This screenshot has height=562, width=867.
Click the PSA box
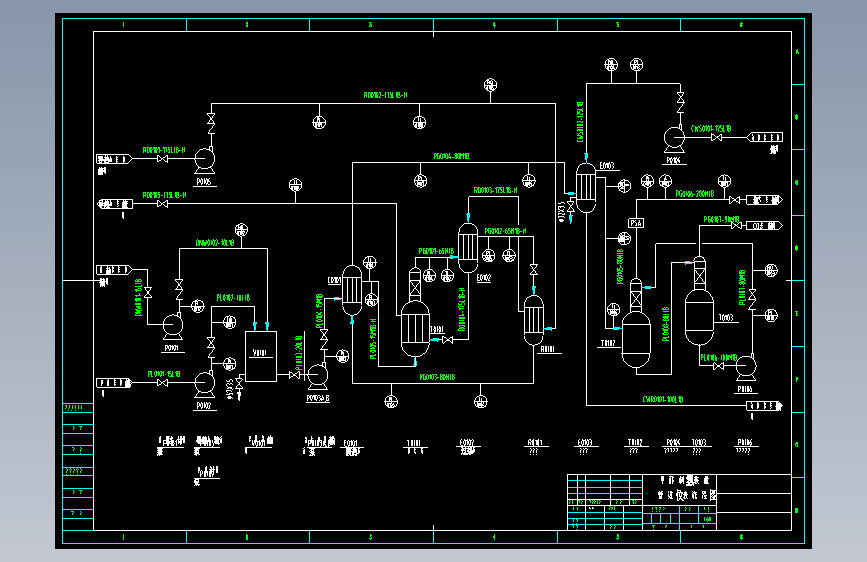point(636,223)
